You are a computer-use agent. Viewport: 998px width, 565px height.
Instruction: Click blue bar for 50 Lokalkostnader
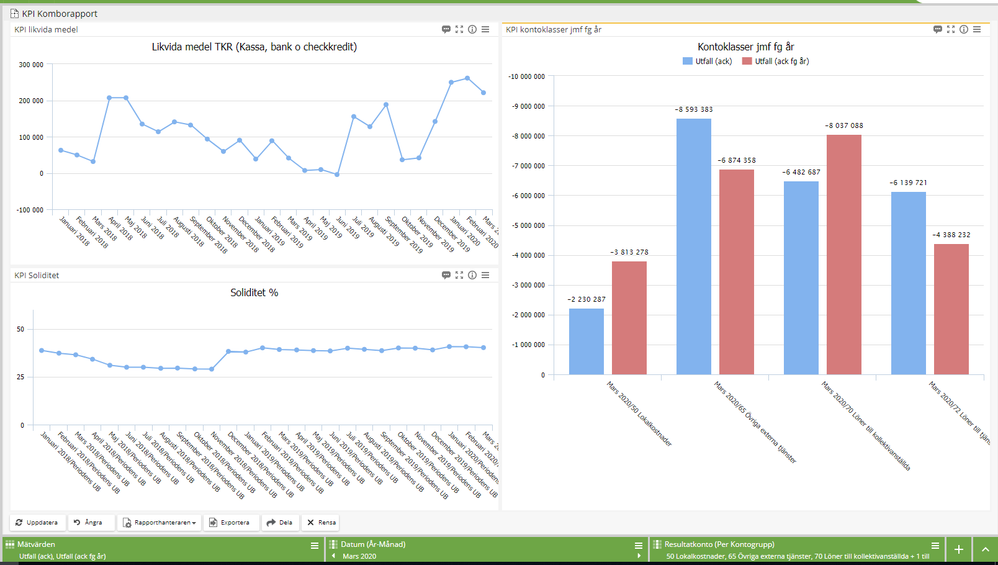586,342
